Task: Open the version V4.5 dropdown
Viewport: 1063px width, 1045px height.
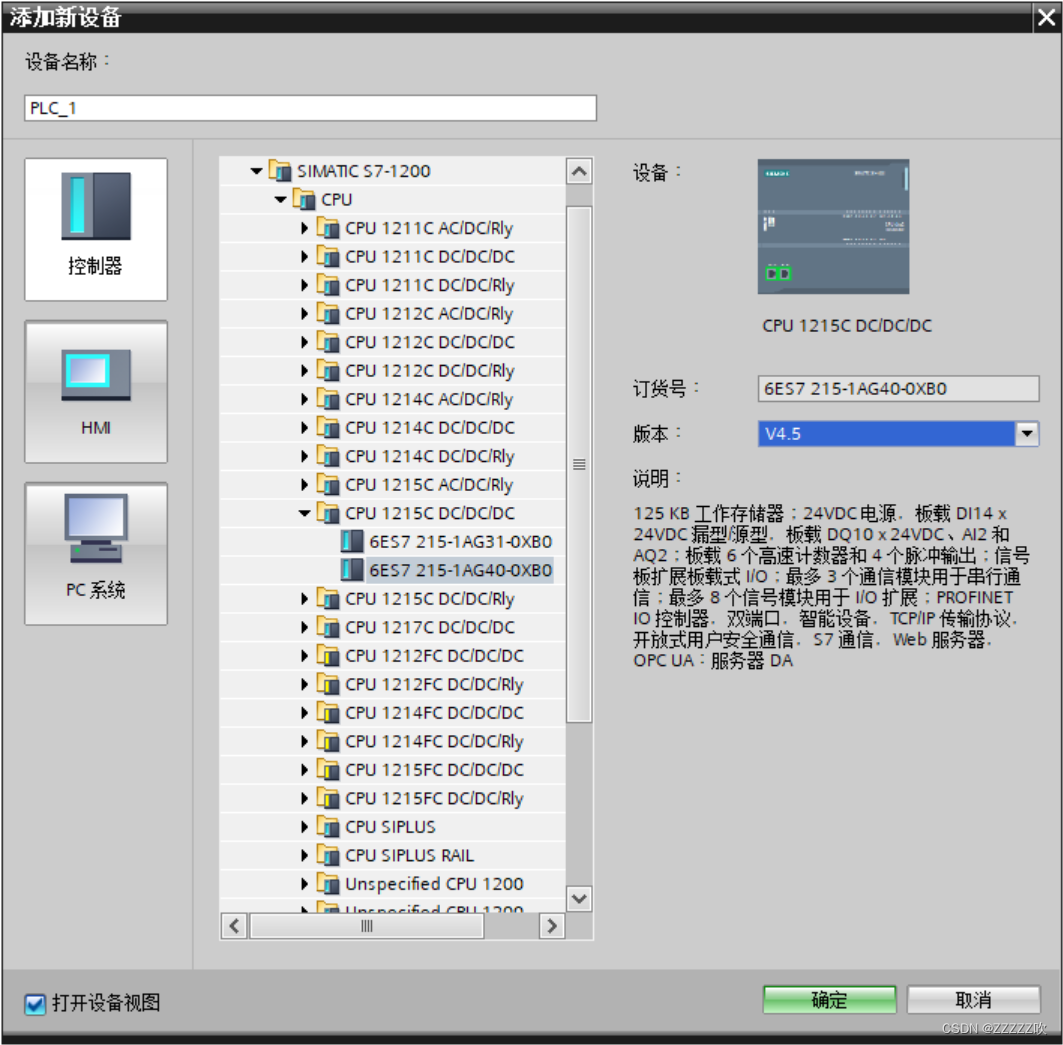Action: coord(1027,433)
